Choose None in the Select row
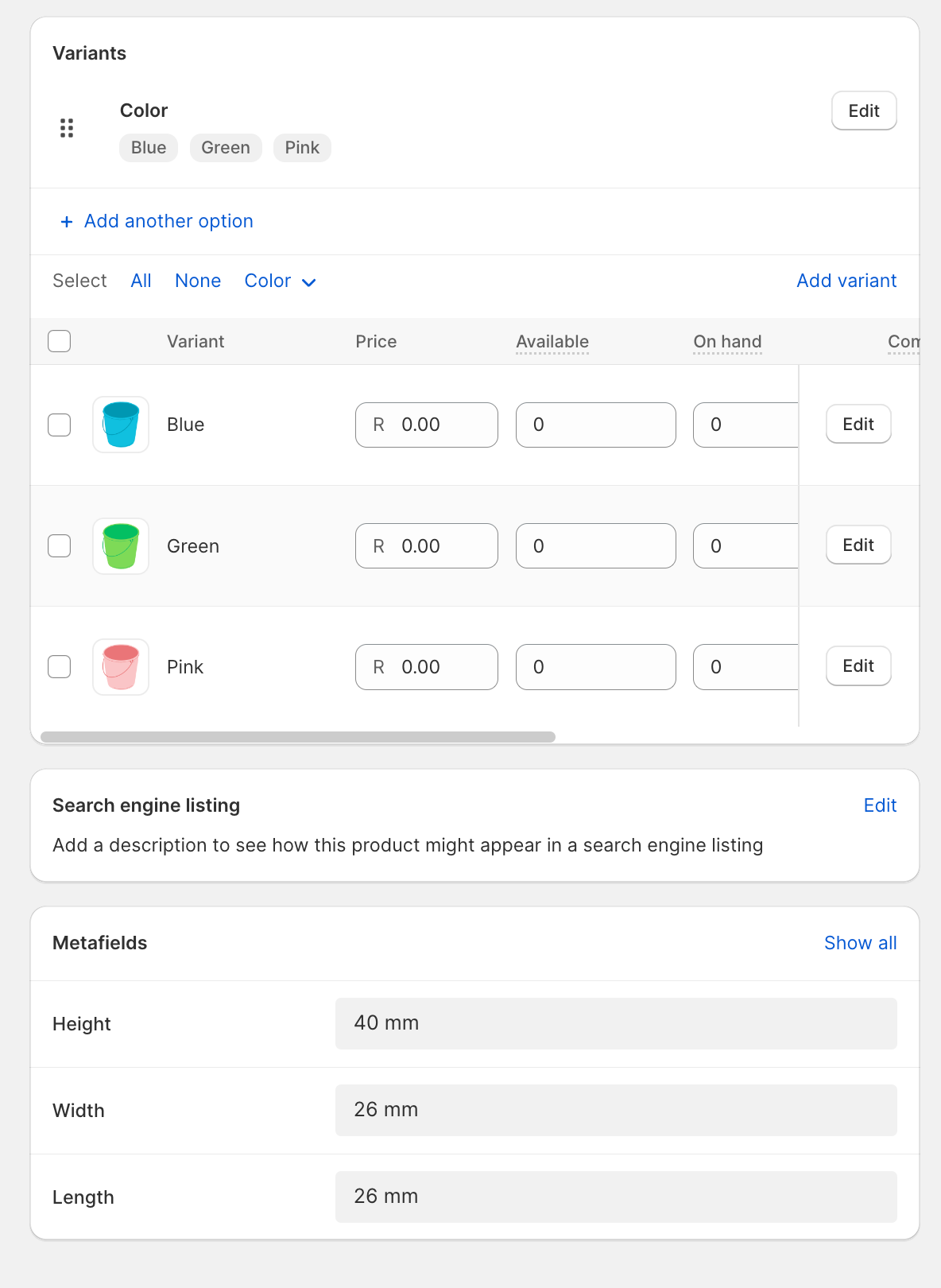This screenshot has height=1288, width=941. click(x=198, y=281)
